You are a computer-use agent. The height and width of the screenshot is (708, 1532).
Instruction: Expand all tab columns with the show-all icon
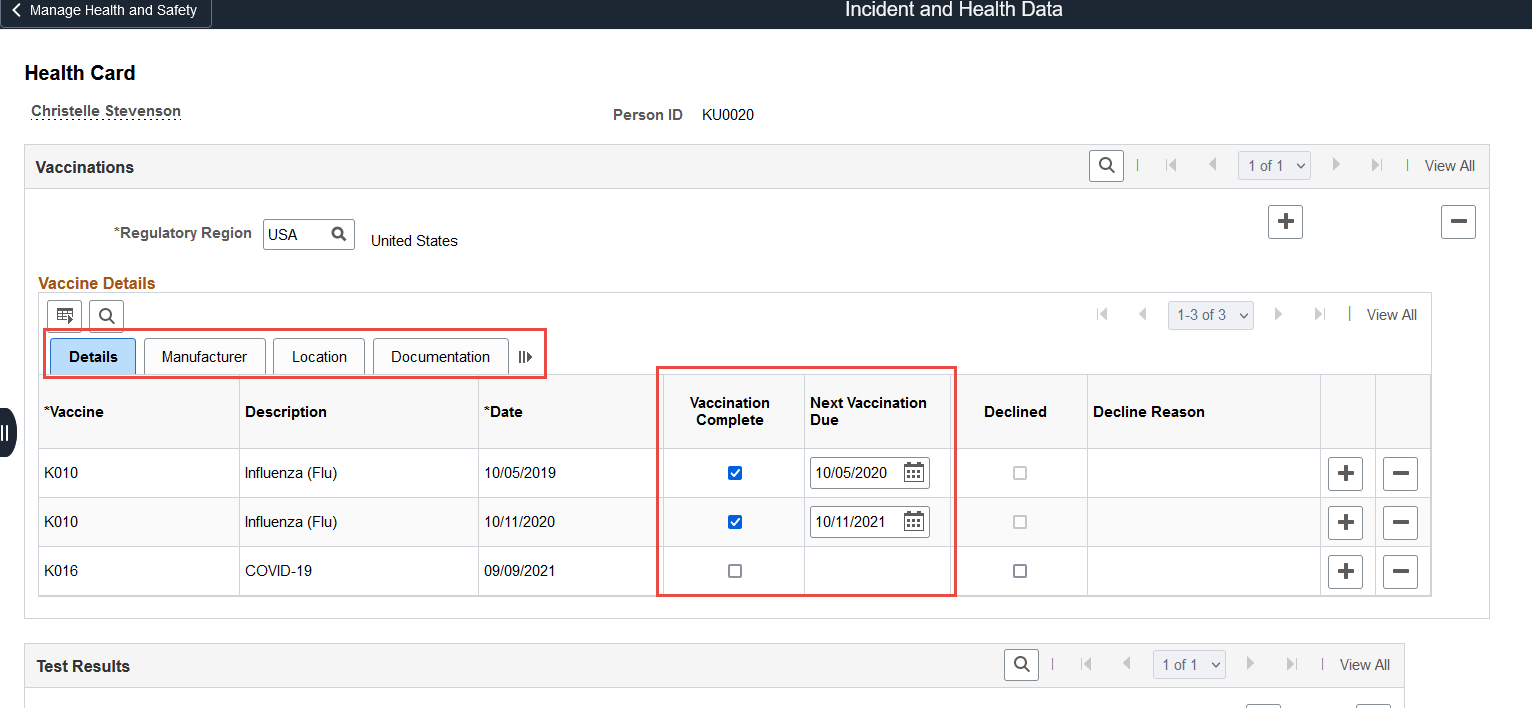525,357
